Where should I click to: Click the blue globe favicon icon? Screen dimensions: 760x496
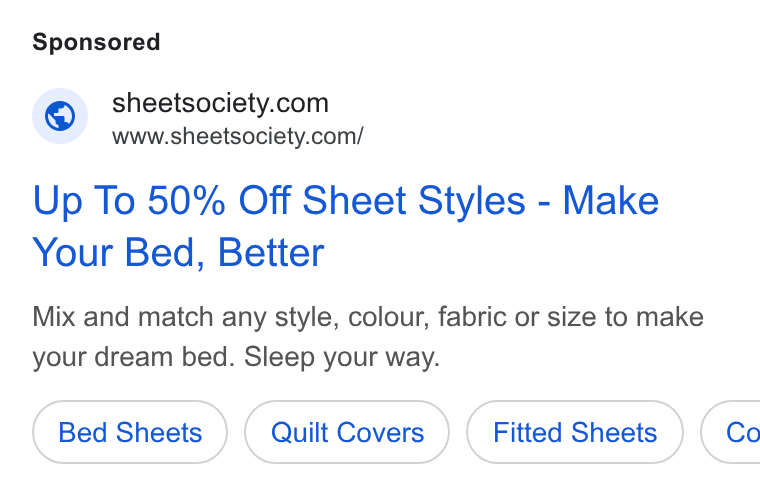tap(60, 116)
